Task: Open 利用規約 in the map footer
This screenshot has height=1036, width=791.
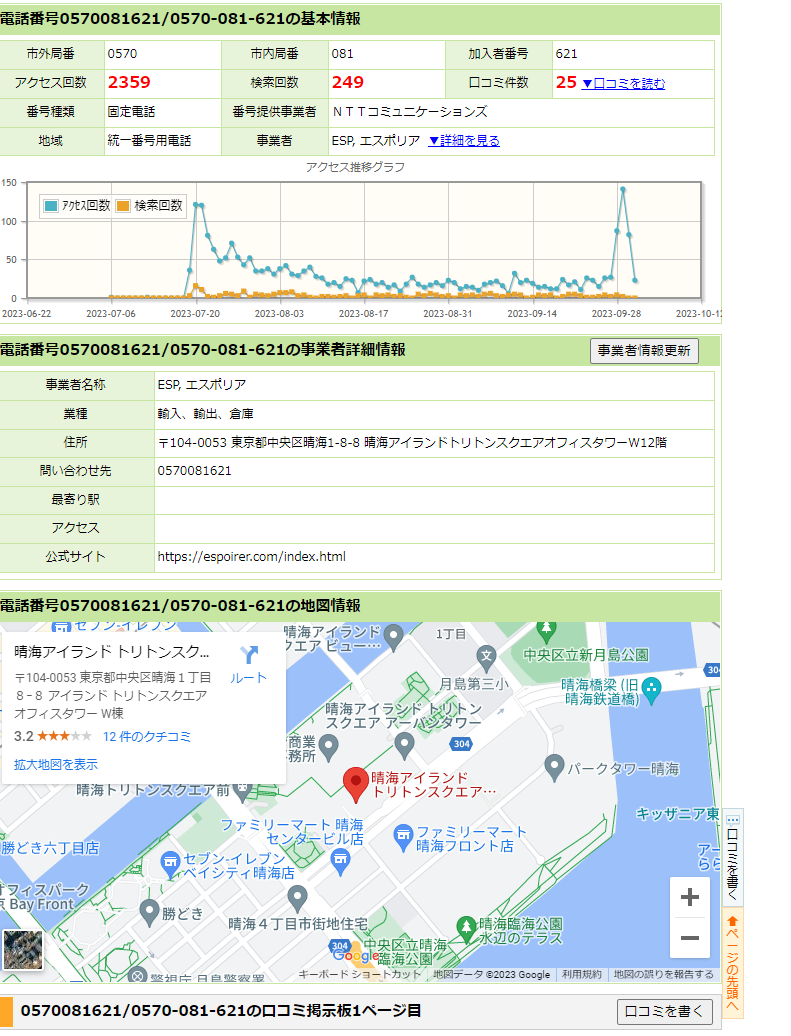Action: pos(582,975)
